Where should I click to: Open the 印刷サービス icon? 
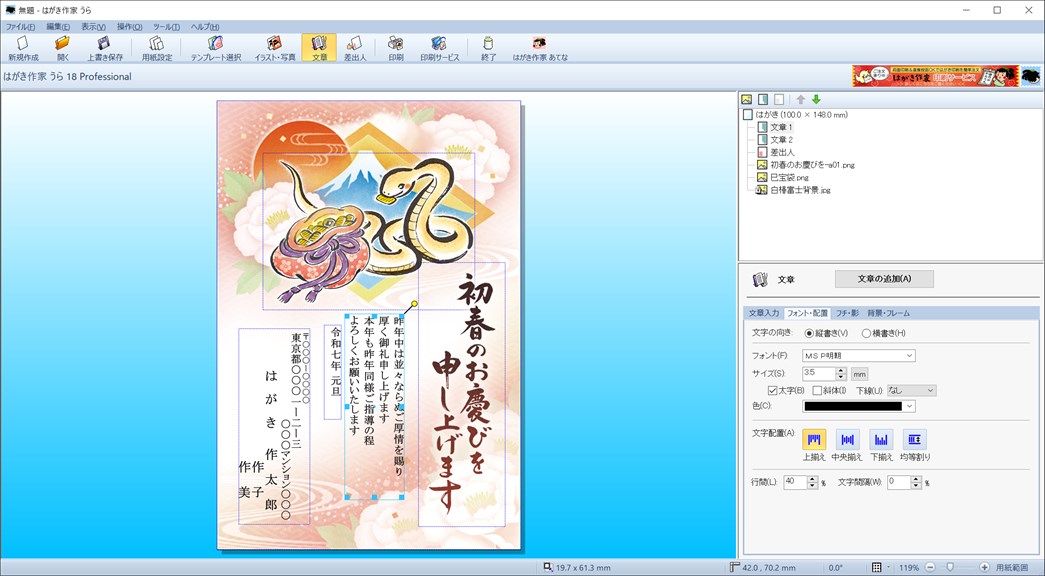[x=439, y=48]
